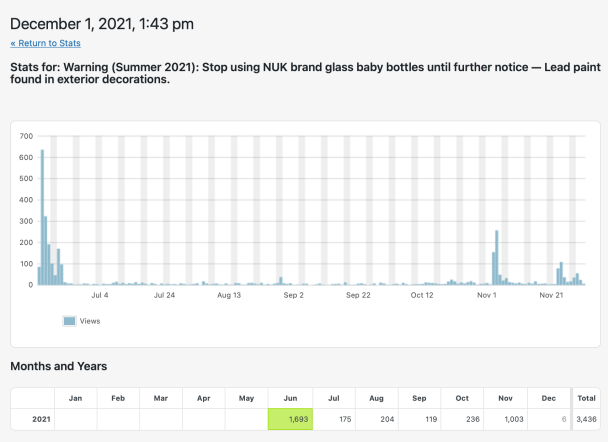Click the Nov 21 axis label

551,295
